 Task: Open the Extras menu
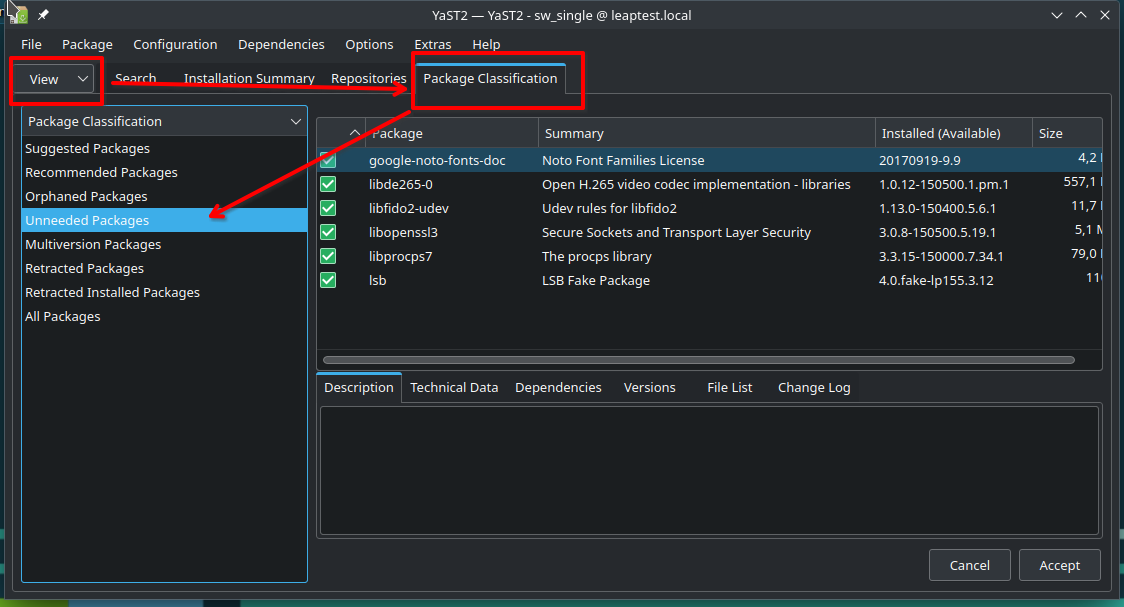[x=432, y=44]
